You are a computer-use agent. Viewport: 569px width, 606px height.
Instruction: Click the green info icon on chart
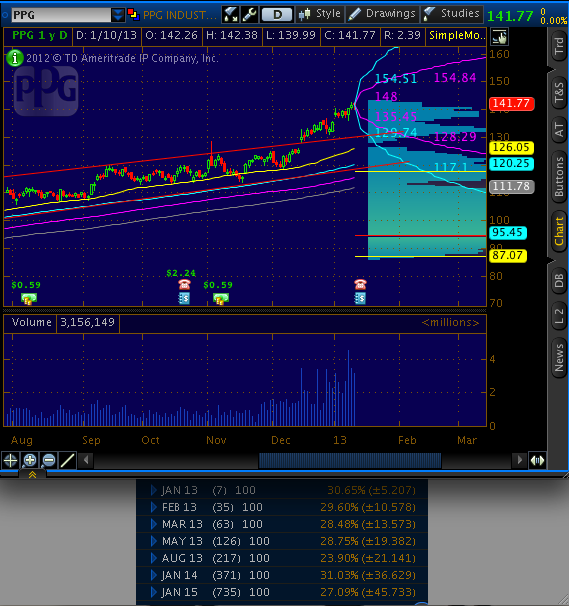(x=15, y=58)
